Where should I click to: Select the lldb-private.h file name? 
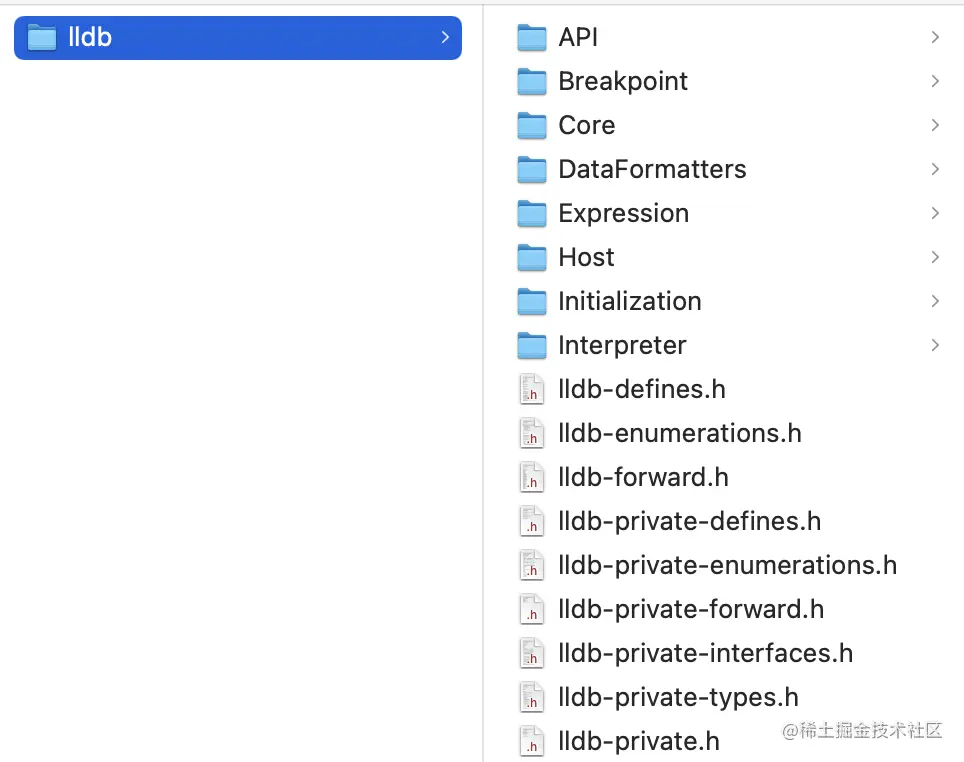click(x=639, y=741)
